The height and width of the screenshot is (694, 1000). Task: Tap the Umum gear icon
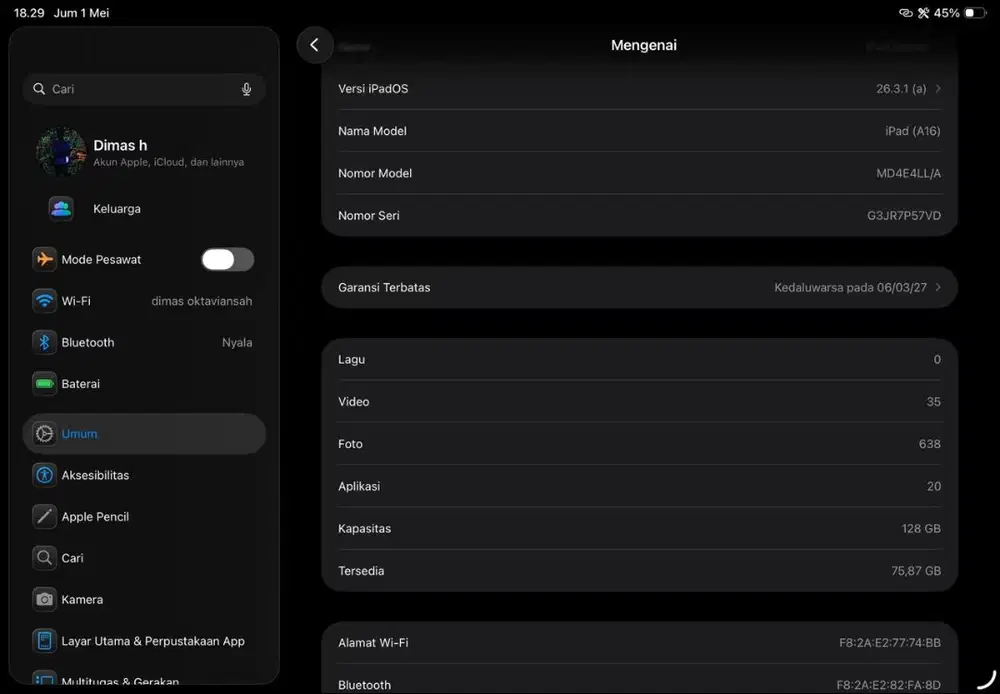(x=45, y=434)
